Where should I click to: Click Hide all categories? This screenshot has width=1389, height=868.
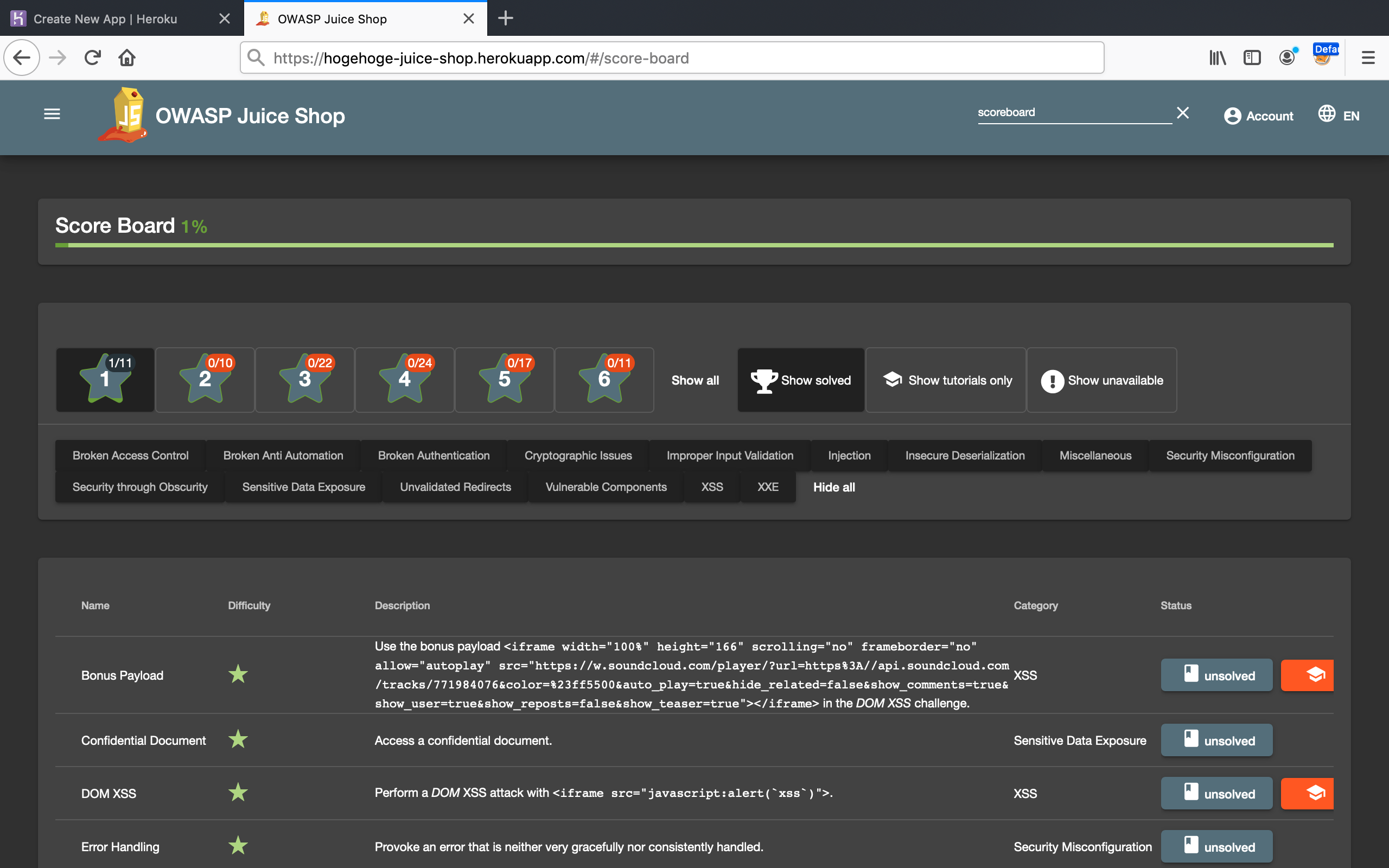834,487
